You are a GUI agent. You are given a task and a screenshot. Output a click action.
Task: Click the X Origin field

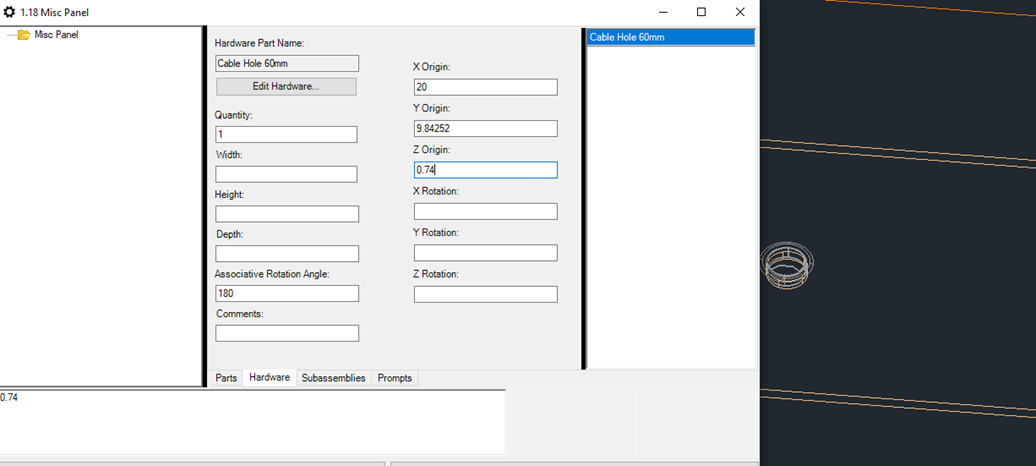pos(485,87)
